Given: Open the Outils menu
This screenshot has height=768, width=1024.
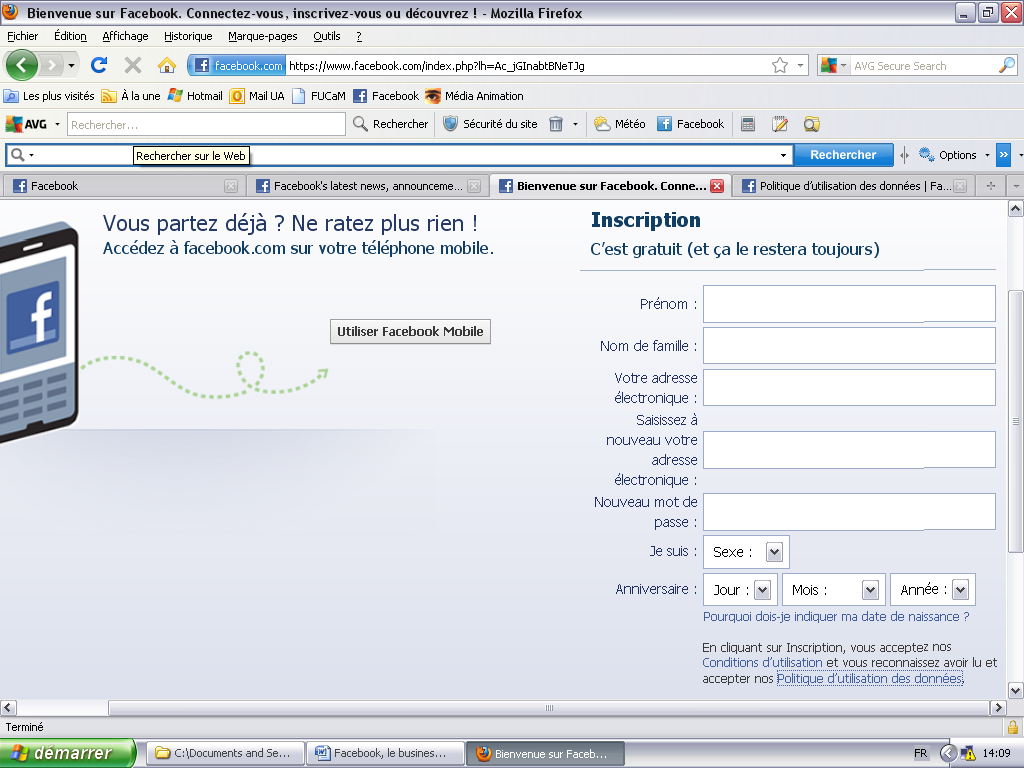Looking at the screenshot, I should pos(327,36).
